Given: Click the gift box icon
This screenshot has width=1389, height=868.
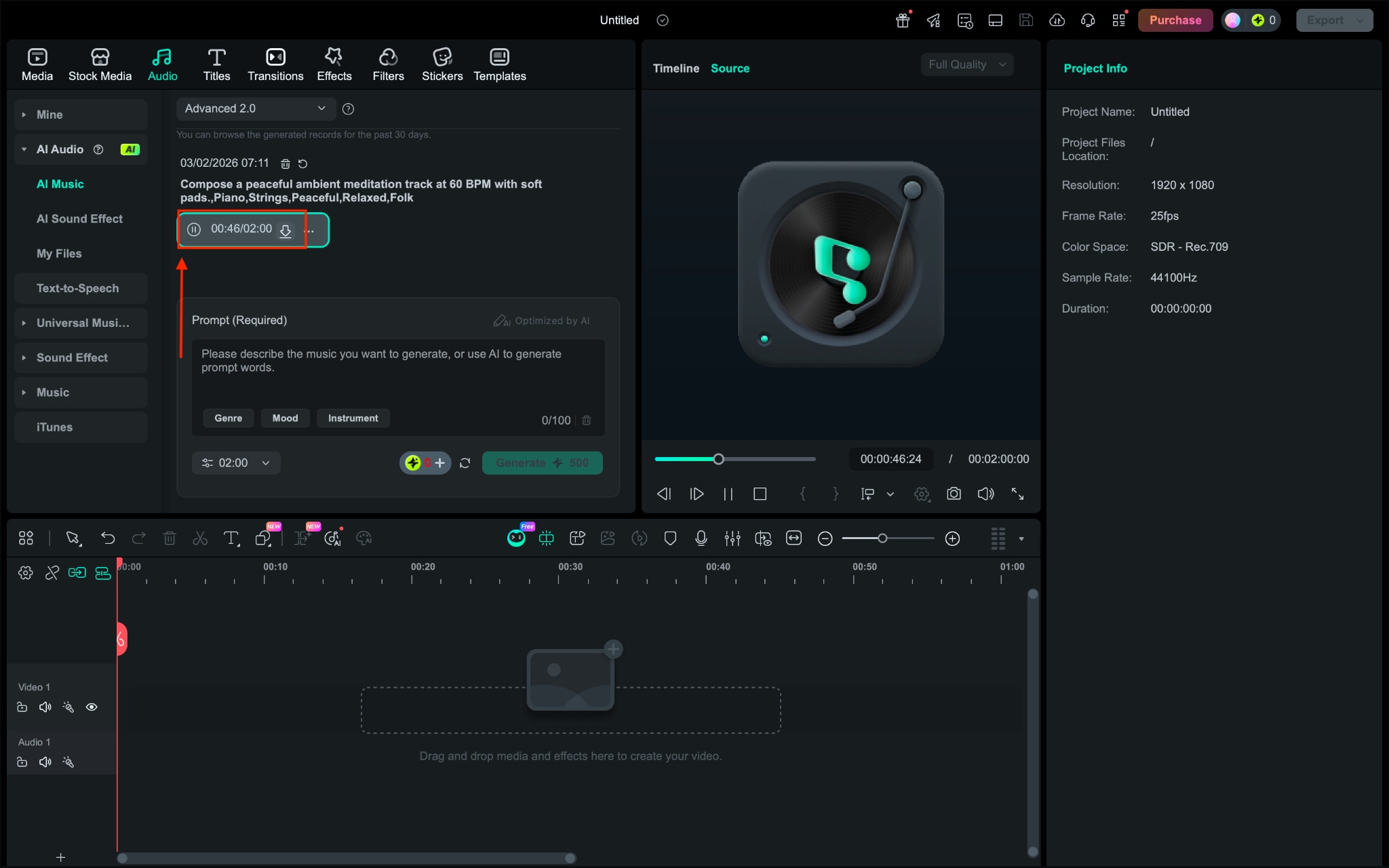Looking at the screenshot, I should (903, 20).
